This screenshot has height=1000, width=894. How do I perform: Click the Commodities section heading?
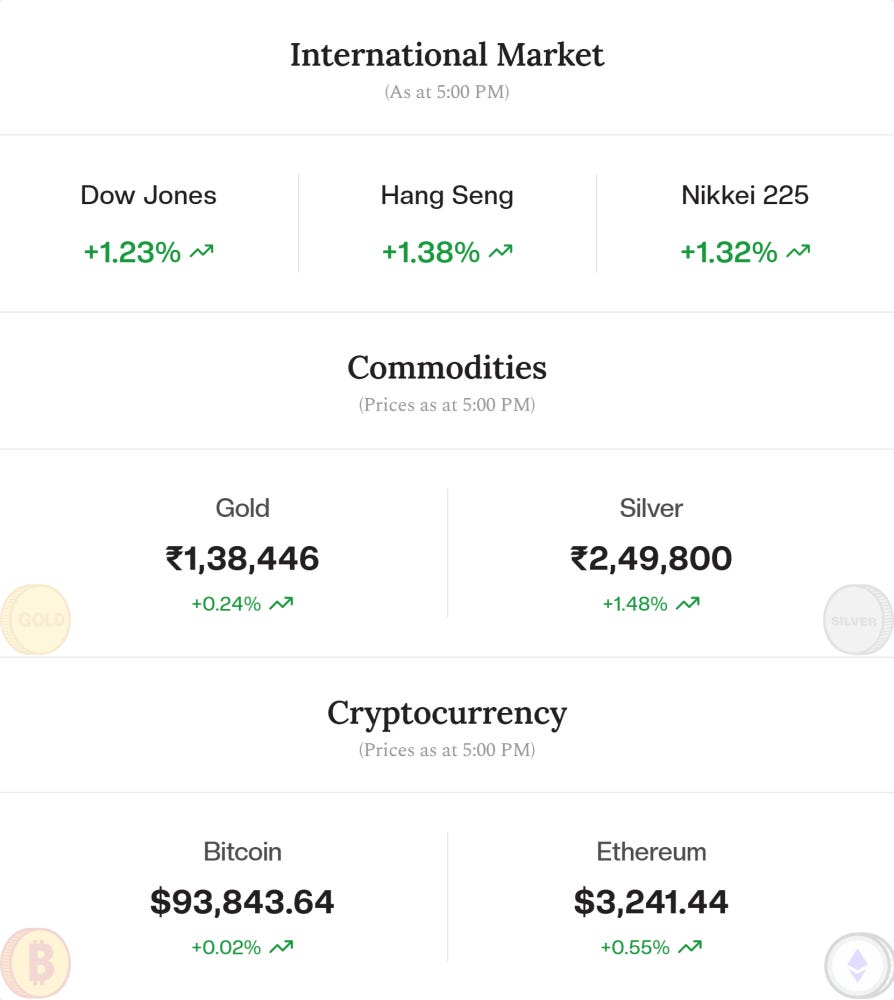coord(447,367)
